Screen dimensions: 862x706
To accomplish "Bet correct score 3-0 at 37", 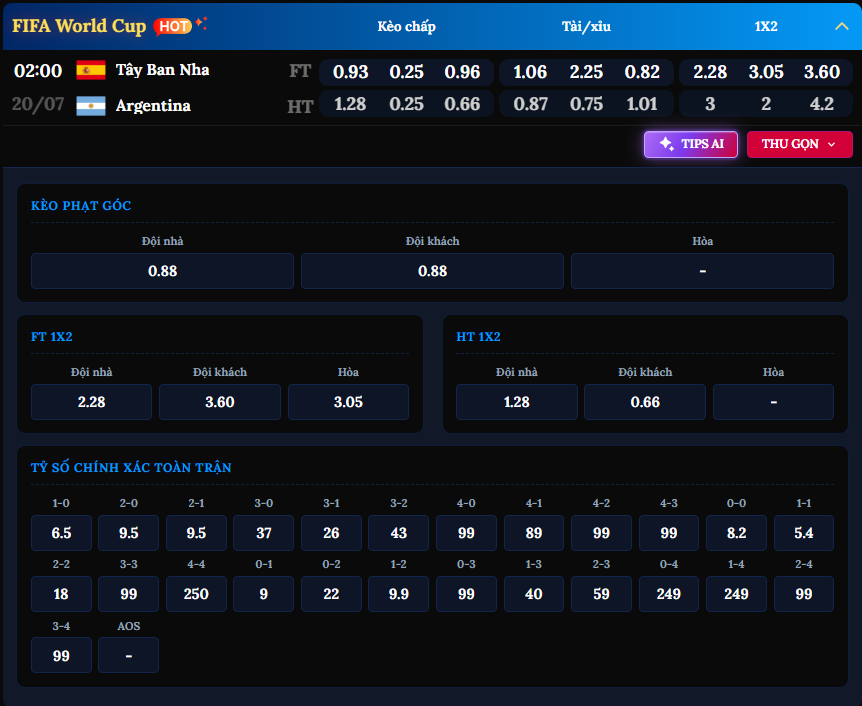I will pos(264,533).
